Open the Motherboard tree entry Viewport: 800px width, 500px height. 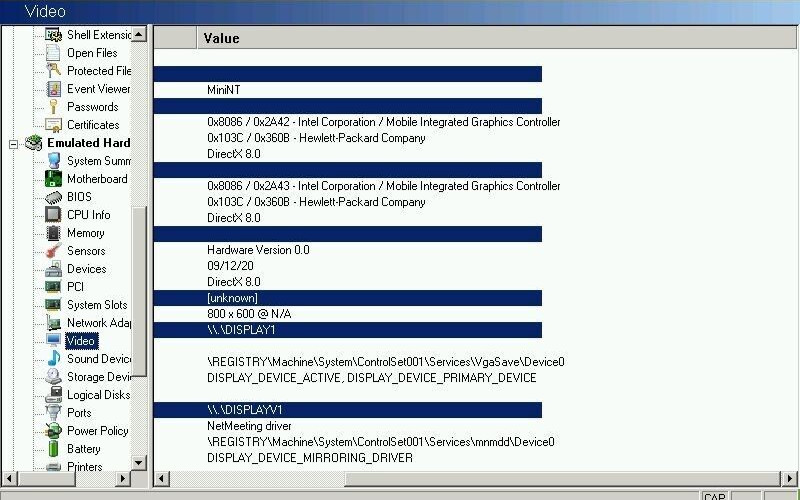click(x=97, y=179)
